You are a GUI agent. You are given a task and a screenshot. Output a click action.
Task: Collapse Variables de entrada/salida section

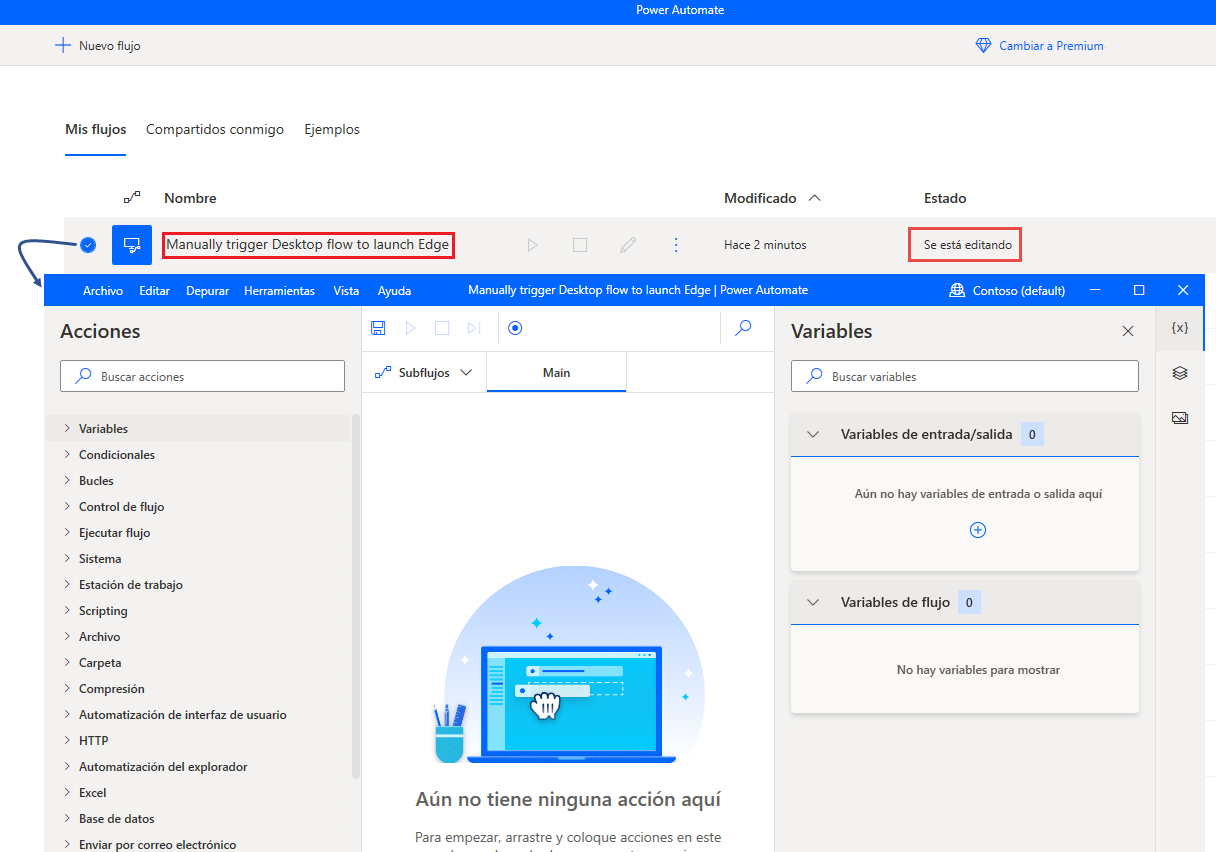[x=813, y=434]
